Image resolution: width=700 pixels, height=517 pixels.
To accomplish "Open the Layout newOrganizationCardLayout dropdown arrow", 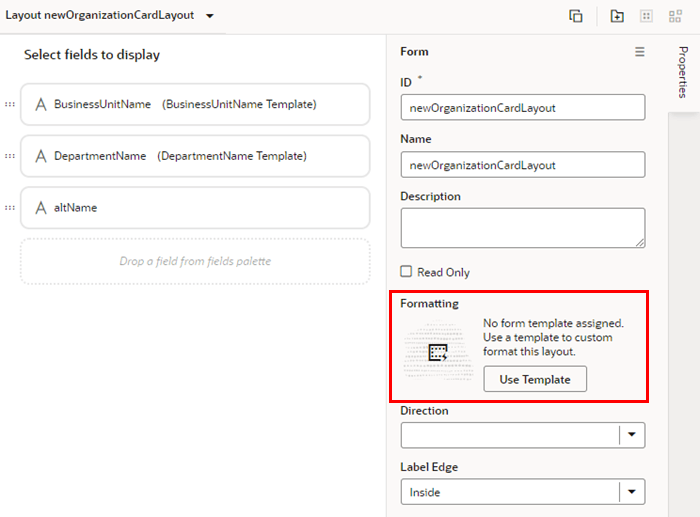I will (x=209, y=16).
